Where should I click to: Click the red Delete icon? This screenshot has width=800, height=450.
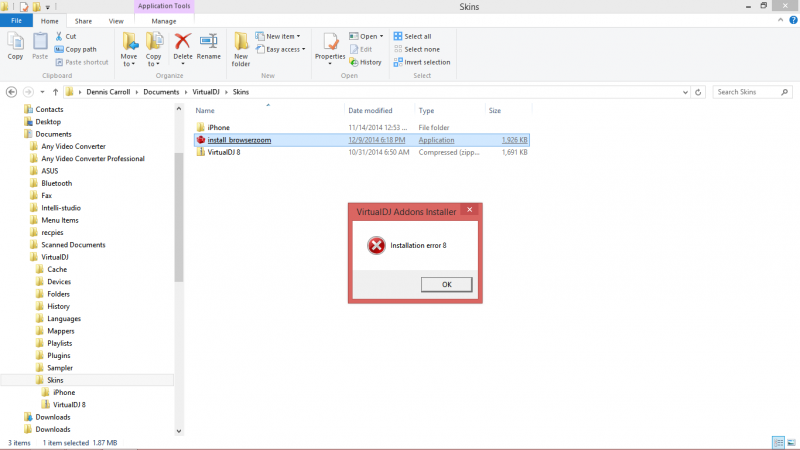[x=183, y=41]
